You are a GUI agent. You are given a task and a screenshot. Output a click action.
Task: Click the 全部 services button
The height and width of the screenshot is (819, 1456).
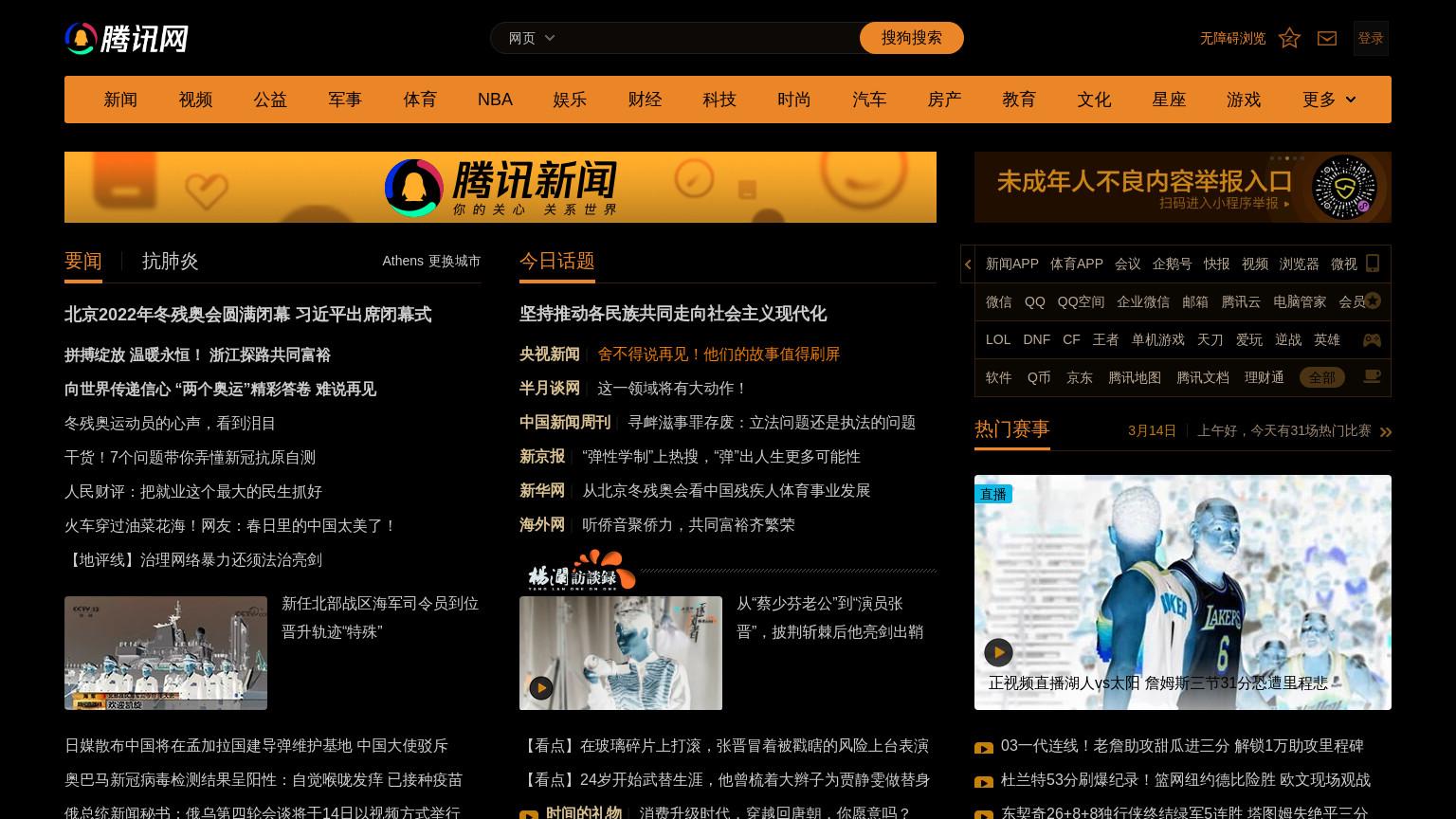click(1321, 377)
